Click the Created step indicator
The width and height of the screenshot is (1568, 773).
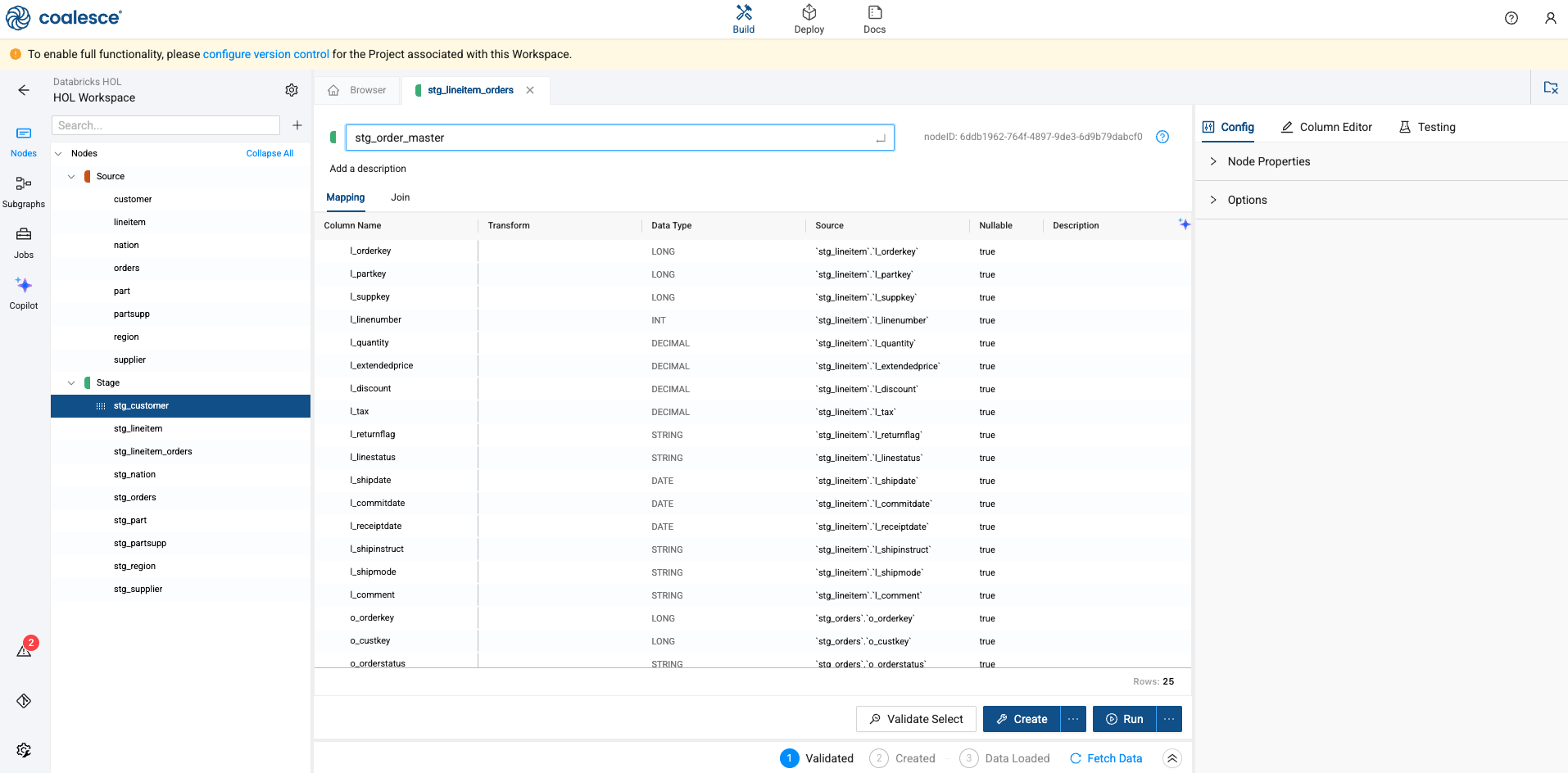coord(902,758)
